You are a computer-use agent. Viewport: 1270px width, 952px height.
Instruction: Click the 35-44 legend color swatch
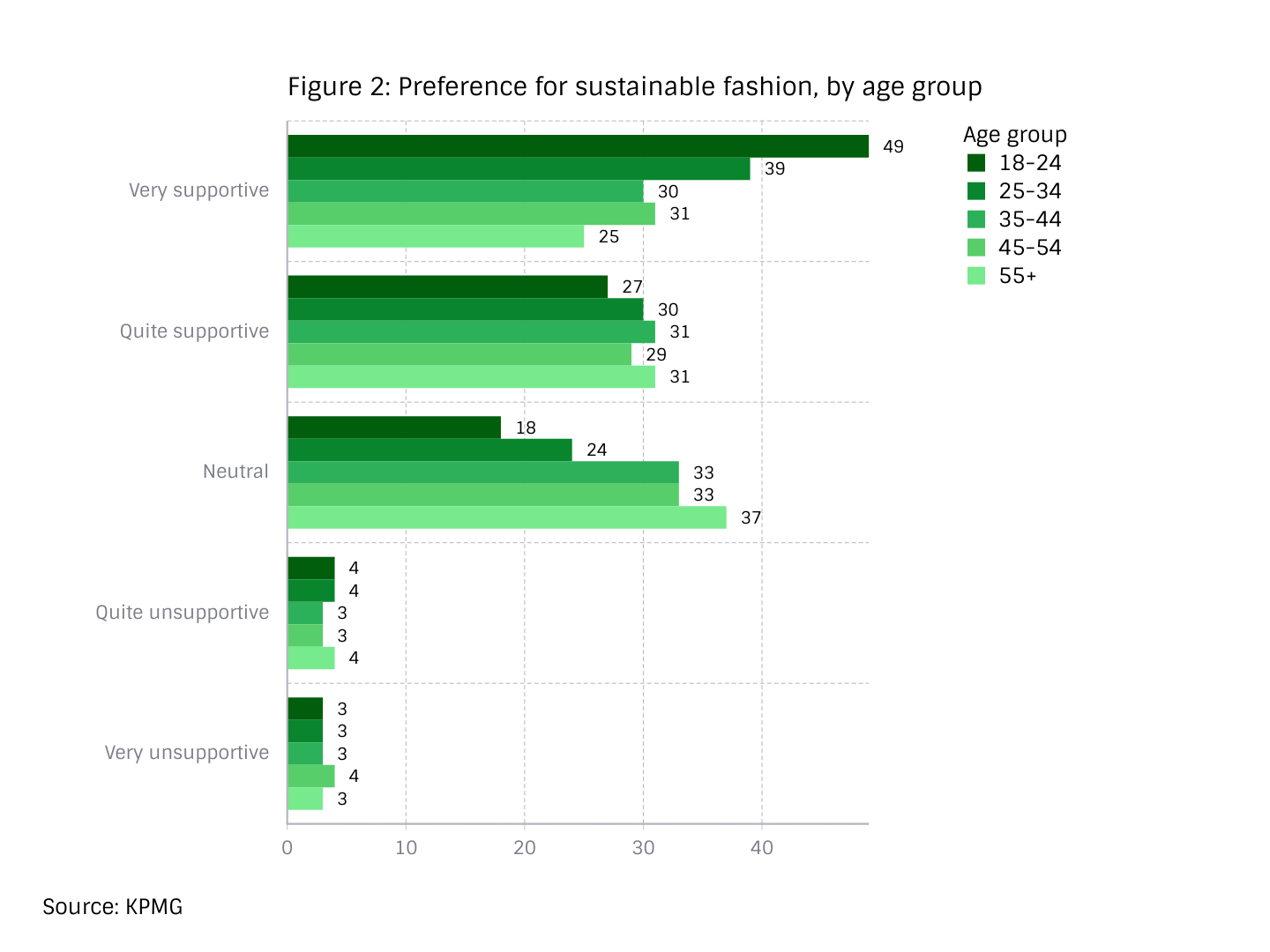coord(975,219)
